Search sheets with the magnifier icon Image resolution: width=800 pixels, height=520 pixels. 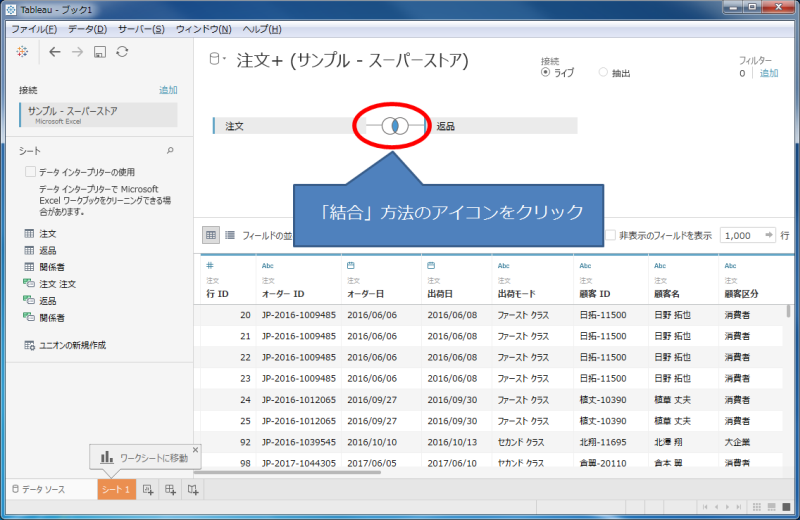[170, 151]
